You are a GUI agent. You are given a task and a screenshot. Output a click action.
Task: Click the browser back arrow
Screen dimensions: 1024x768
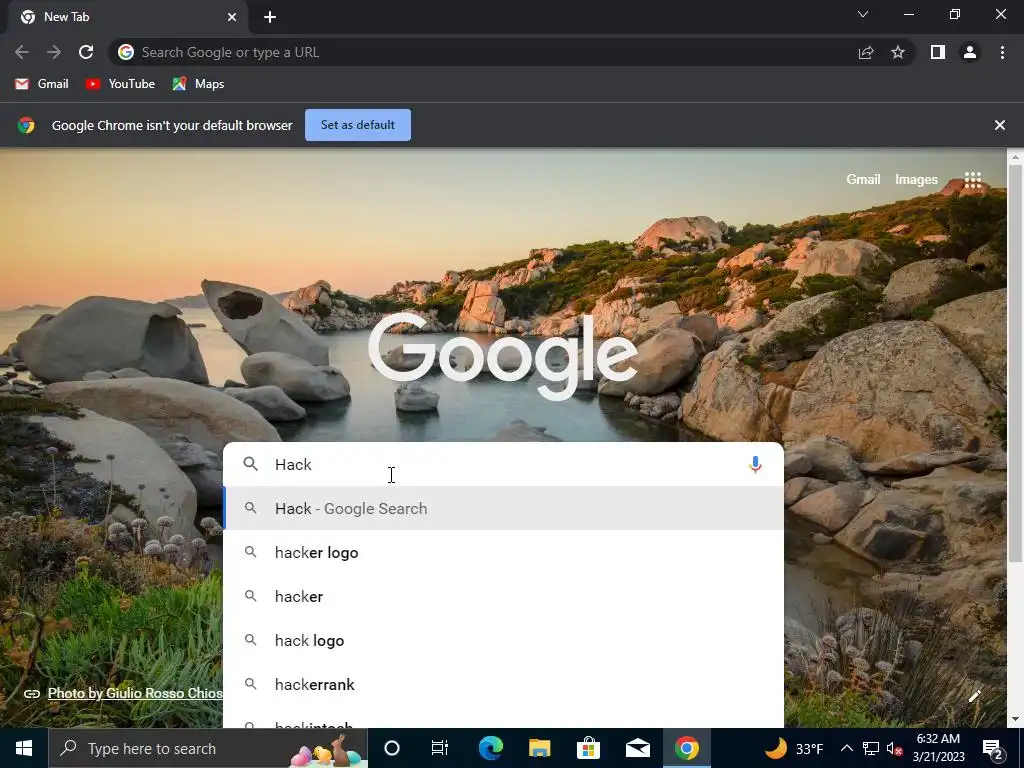(x=22, y=52)
